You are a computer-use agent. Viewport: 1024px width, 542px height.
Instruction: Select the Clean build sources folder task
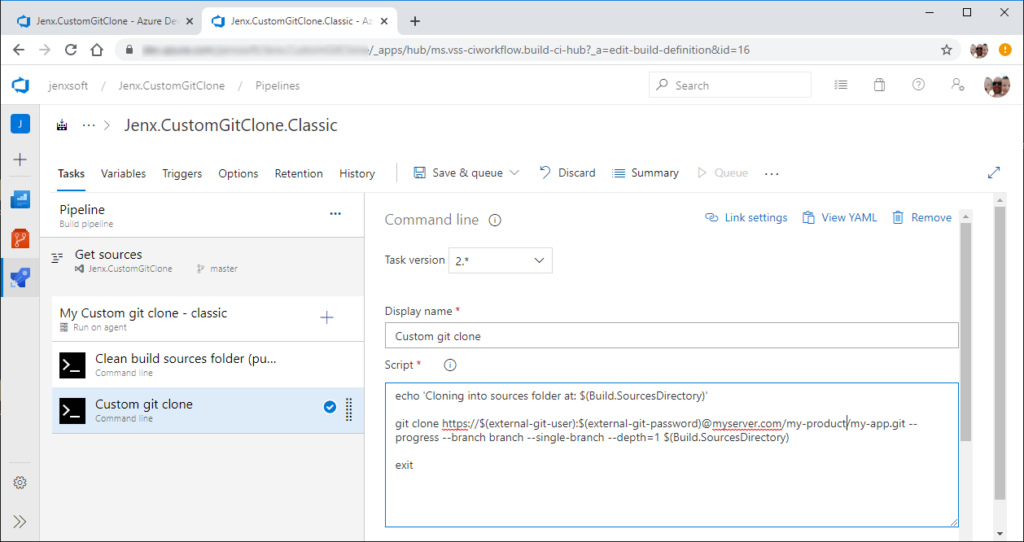(208, 364)
